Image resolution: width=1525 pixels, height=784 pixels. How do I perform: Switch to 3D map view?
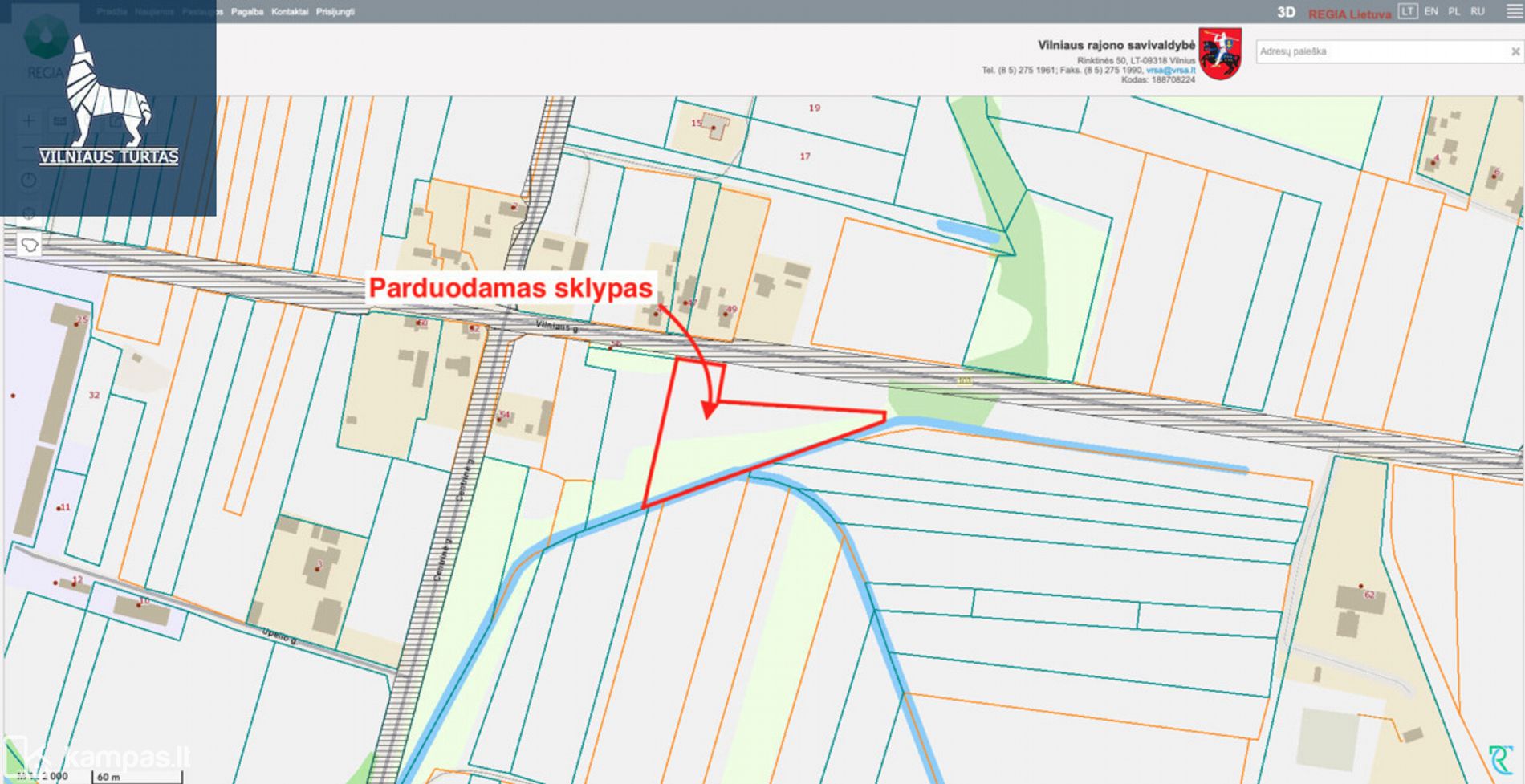[x=1286, y=12]
